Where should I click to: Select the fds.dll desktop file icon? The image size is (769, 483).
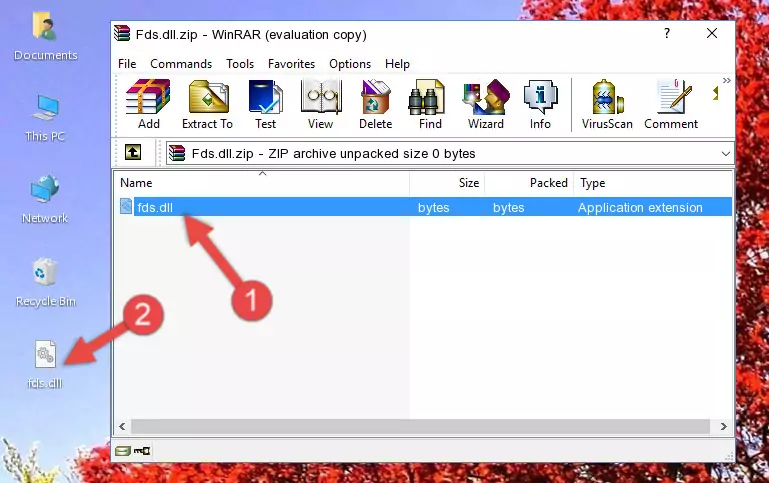(45, 365)
